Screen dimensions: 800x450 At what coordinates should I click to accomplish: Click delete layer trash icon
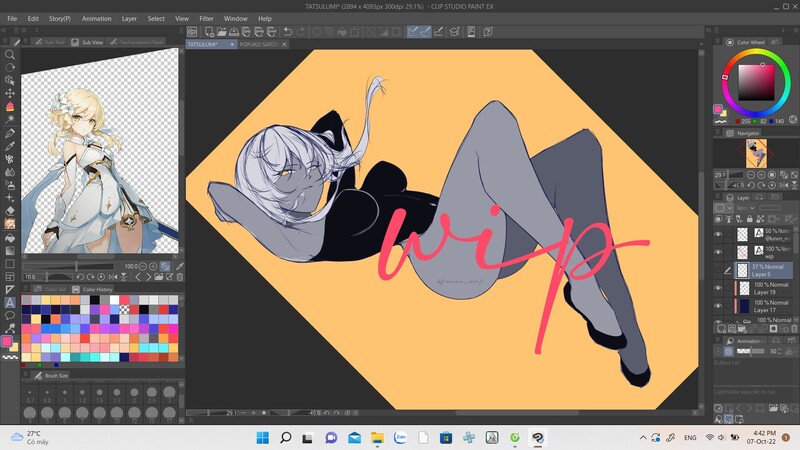[794, 329]
